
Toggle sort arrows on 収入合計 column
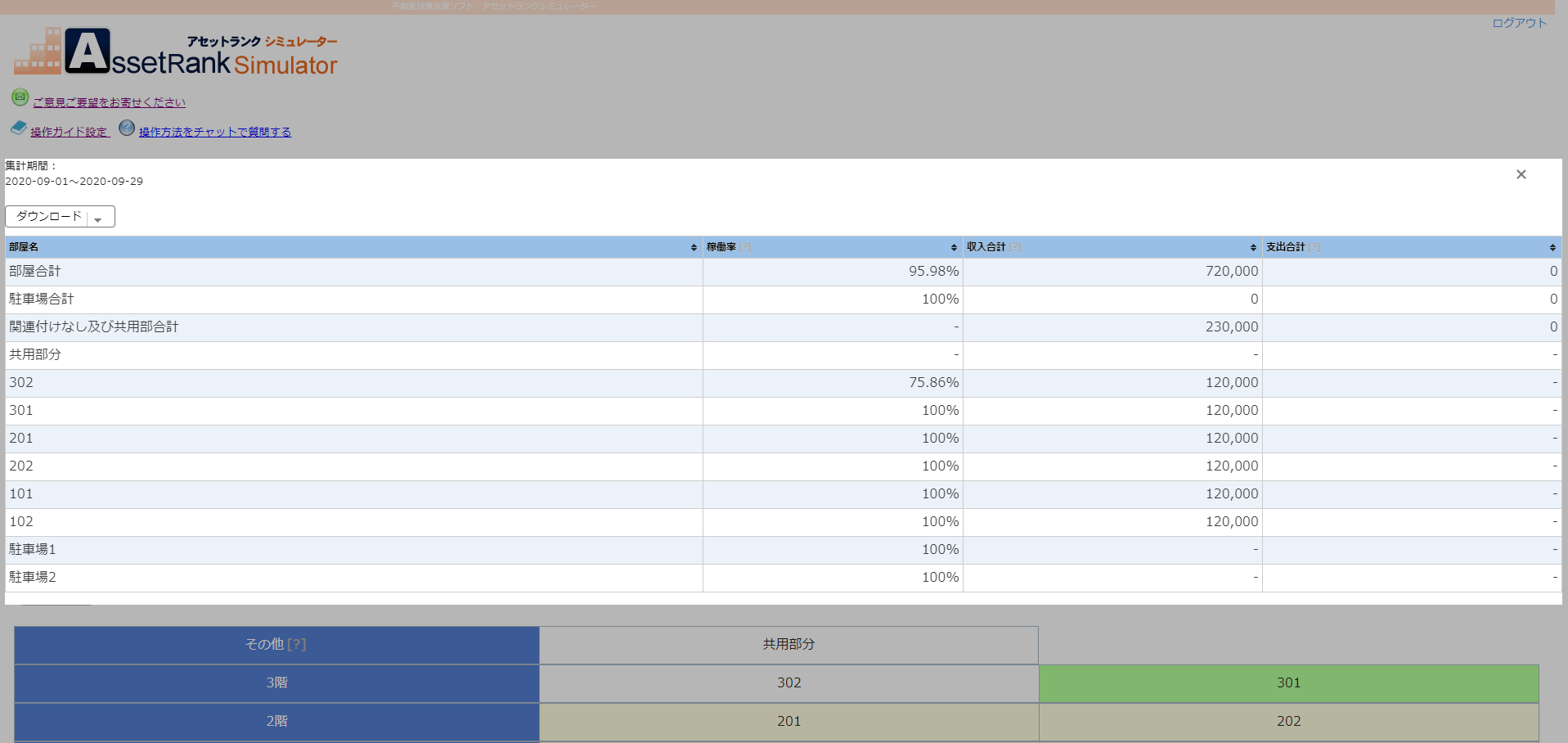point(1253,247)
